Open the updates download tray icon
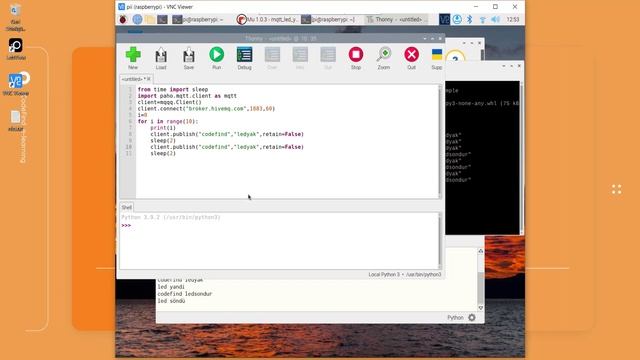 click(x=457, y=19)
